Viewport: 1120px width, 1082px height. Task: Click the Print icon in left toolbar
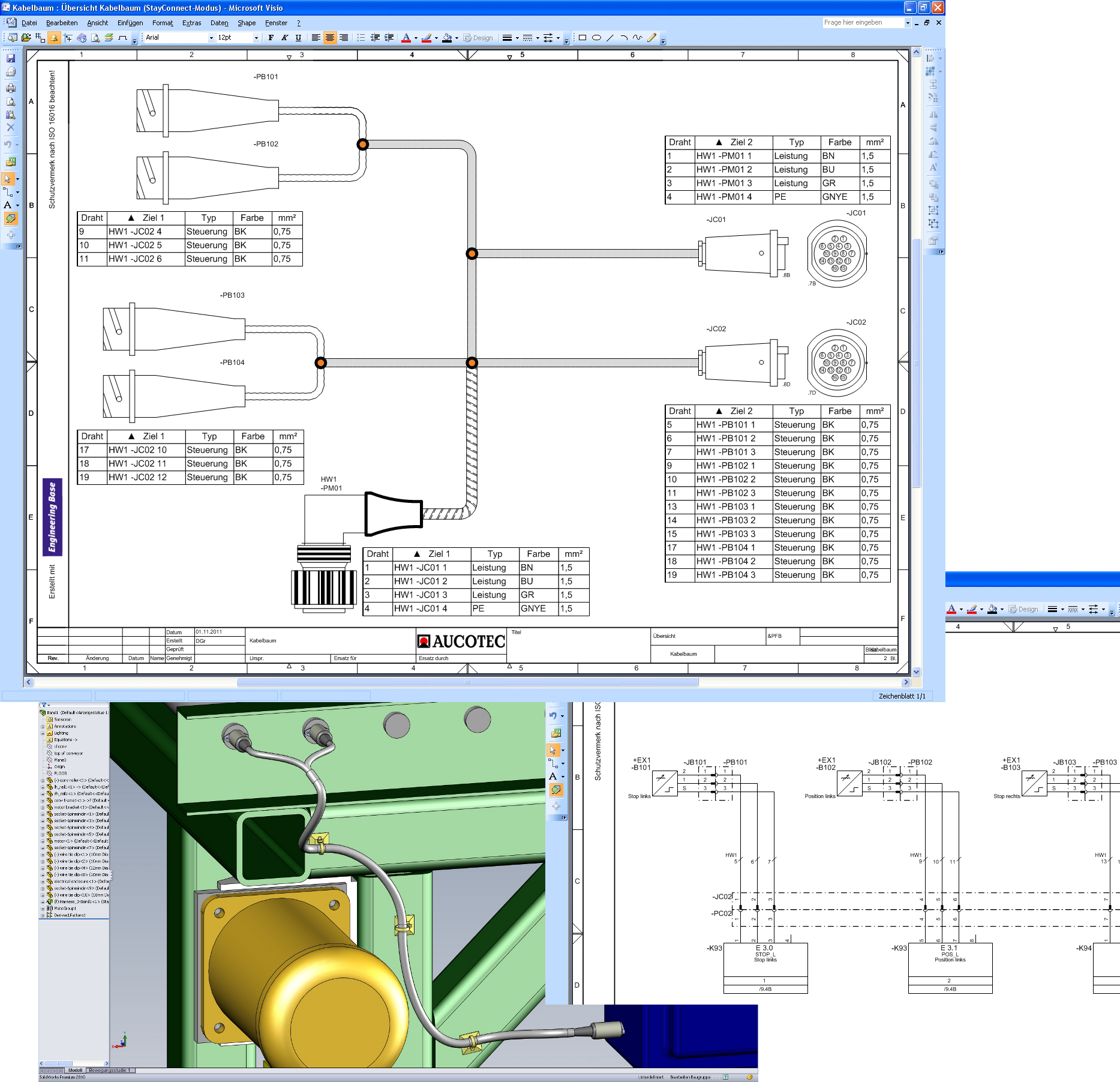coord(11,88)
